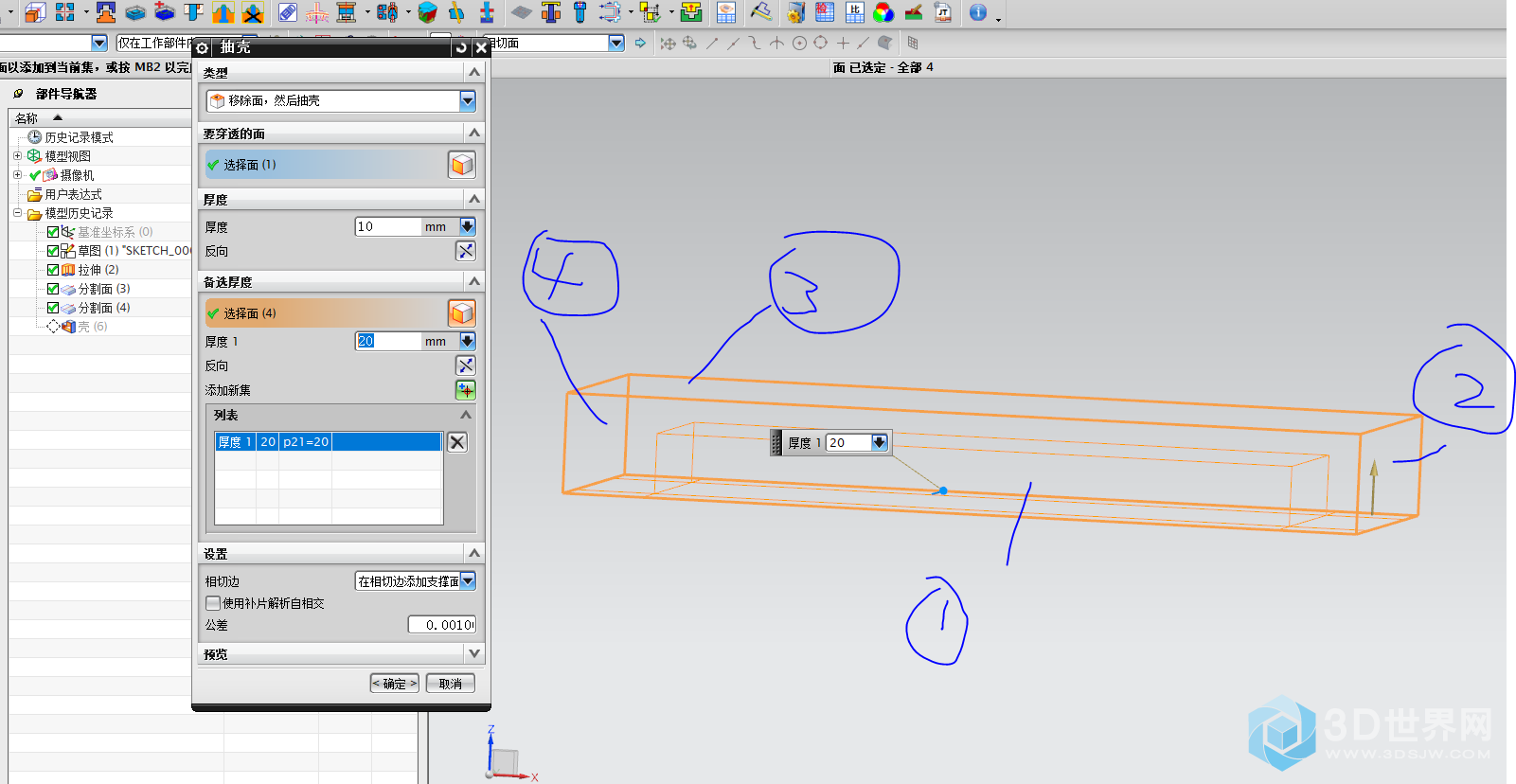Click the 厚度 1 input field showing 20
The height and width of the screenshot is (784, 1516).
(387, 341)
